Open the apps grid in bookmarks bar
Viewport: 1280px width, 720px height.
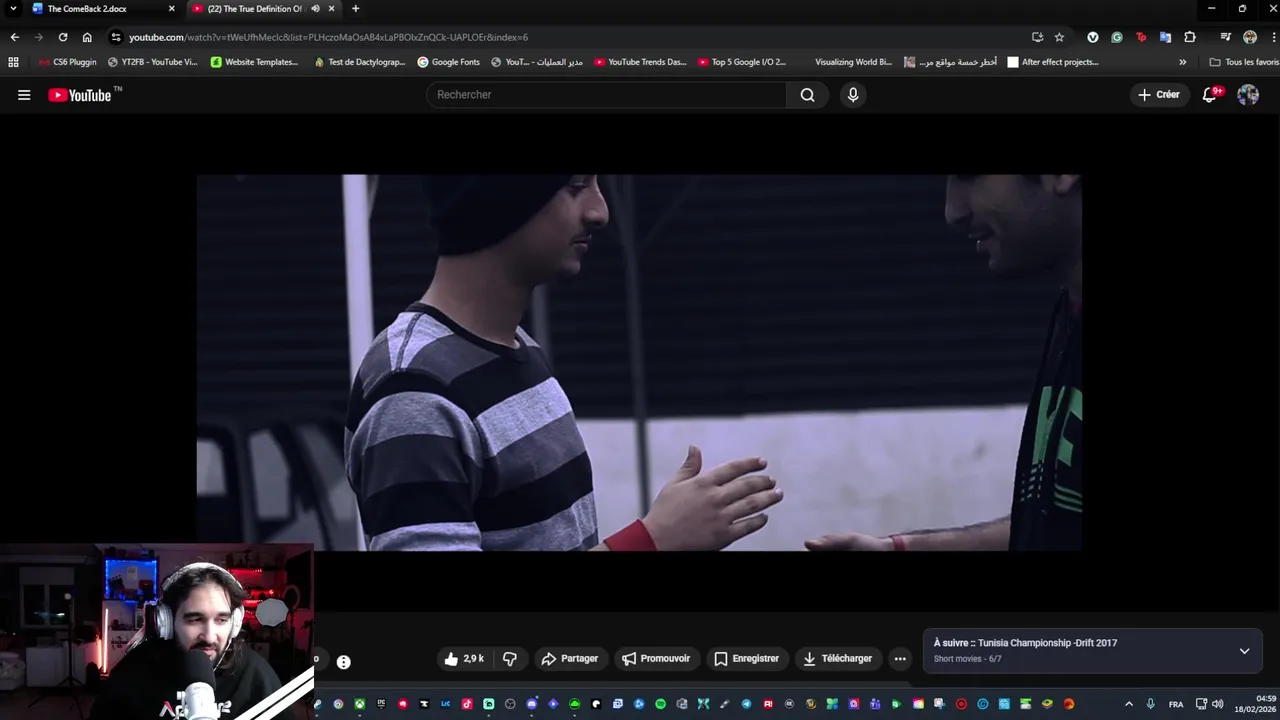tap(13, 62)
